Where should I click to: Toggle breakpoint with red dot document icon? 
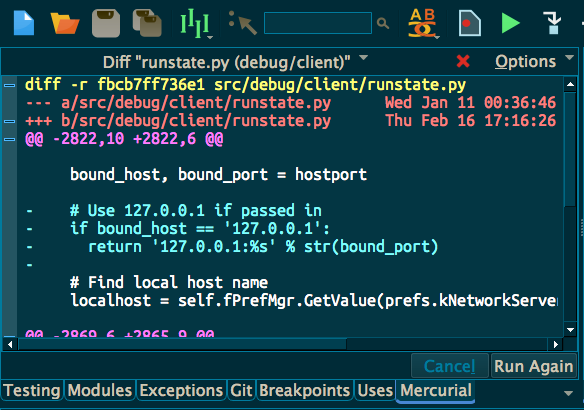point(470,23)
